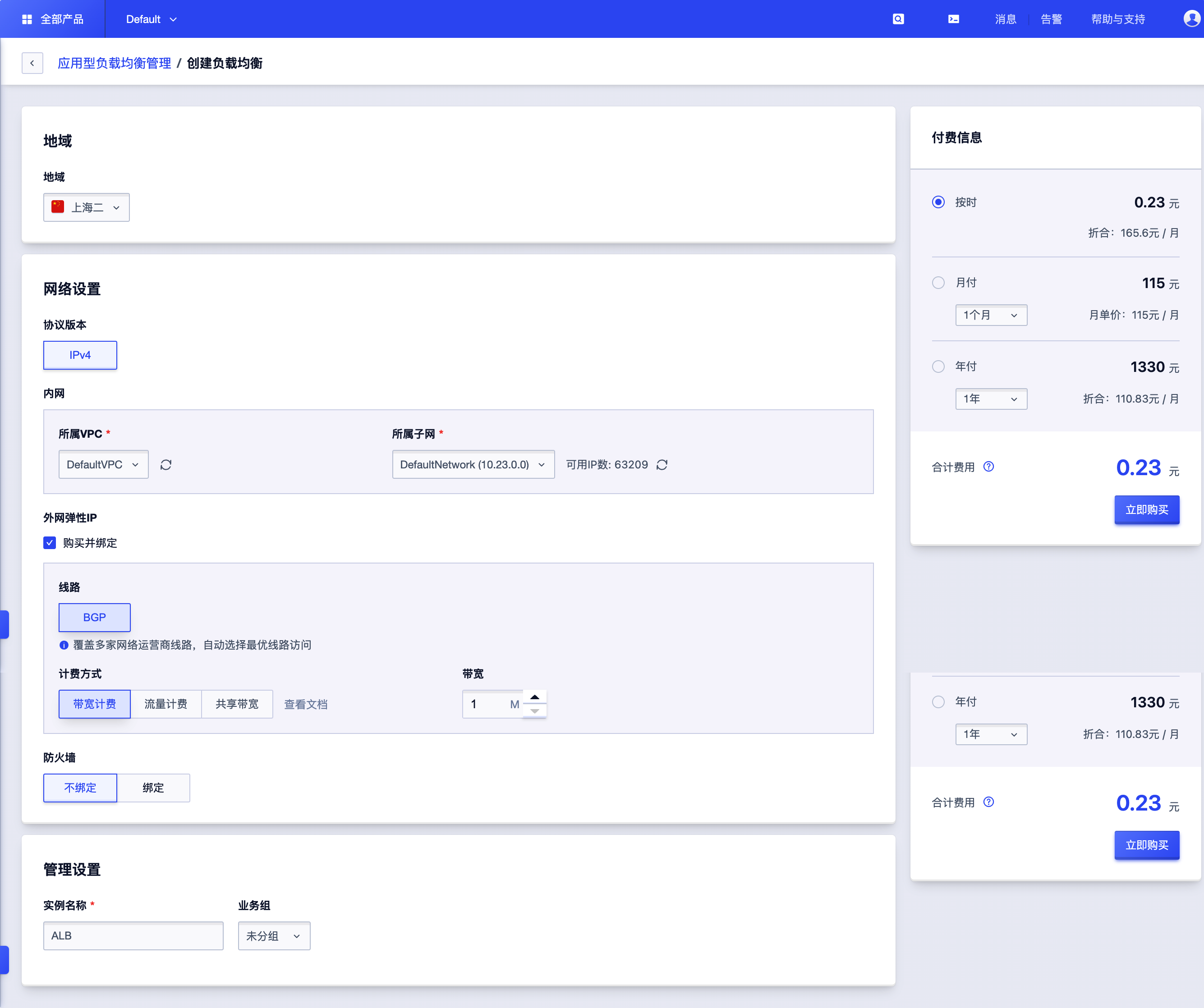Select the 月付 payment option
Screen dimensions: 1204x1008
(x=938, y=283)
